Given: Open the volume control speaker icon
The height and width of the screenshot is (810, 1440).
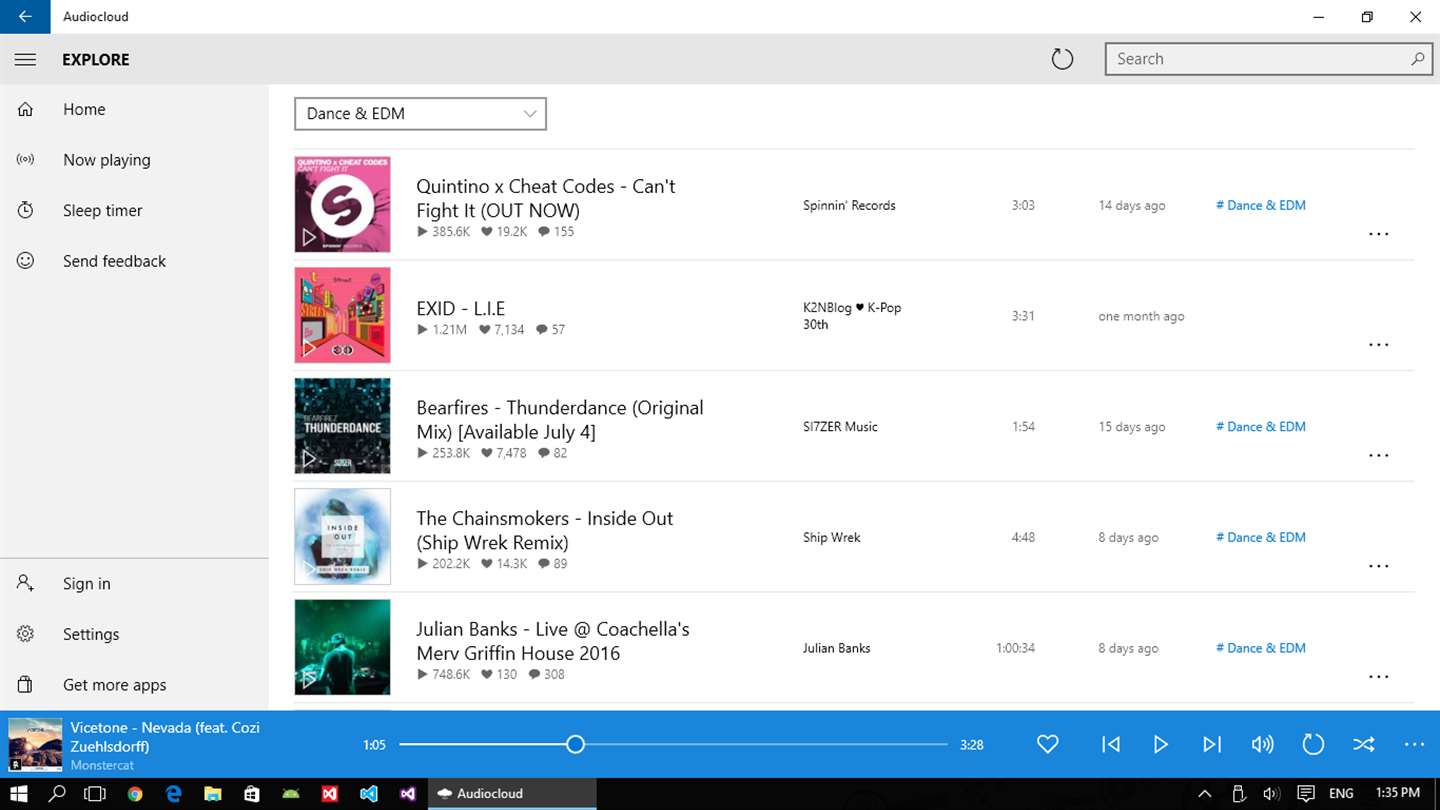Looking at the screenshot, I should 1262,744.
